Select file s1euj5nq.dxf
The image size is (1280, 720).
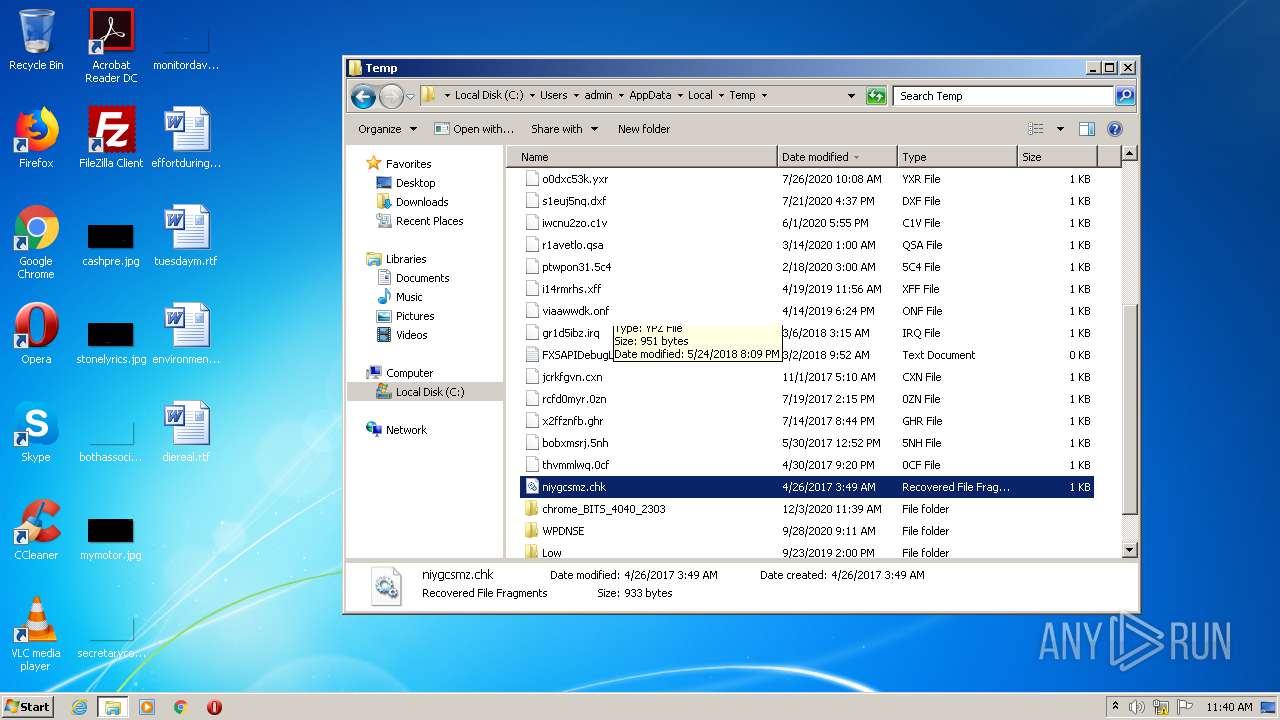click(x=574, y=201)
